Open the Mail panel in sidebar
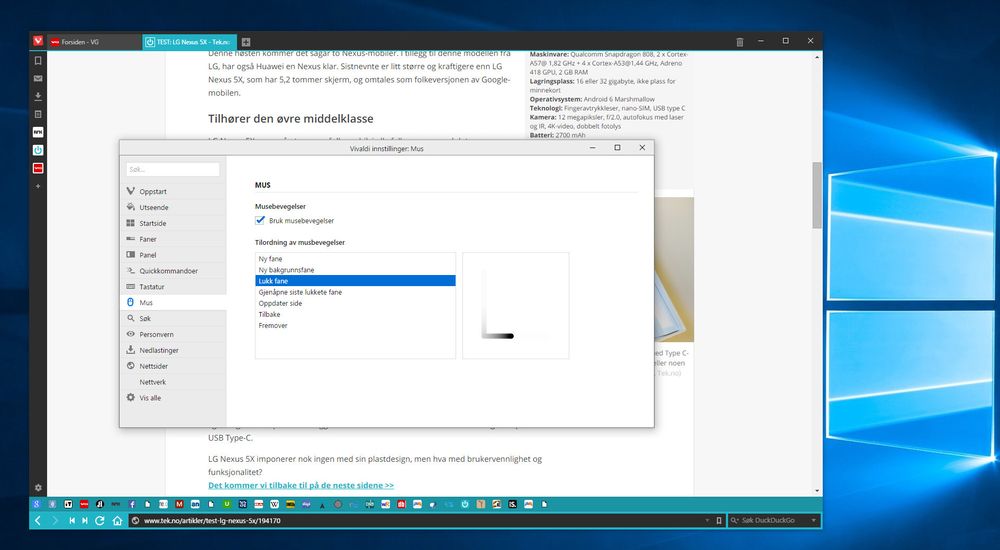 38,78
